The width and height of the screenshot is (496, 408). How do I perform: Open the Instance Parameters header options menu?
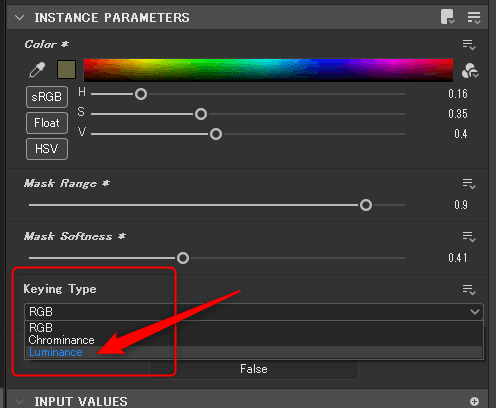tap(474, 17)
